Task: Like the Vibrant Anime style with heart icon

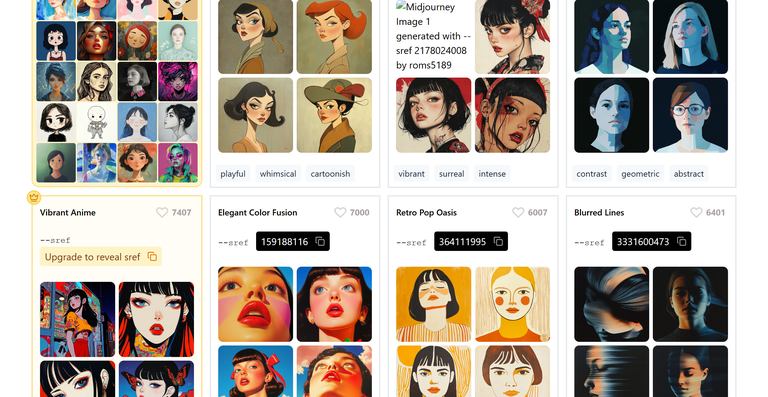Action: [x=162, y=212]
